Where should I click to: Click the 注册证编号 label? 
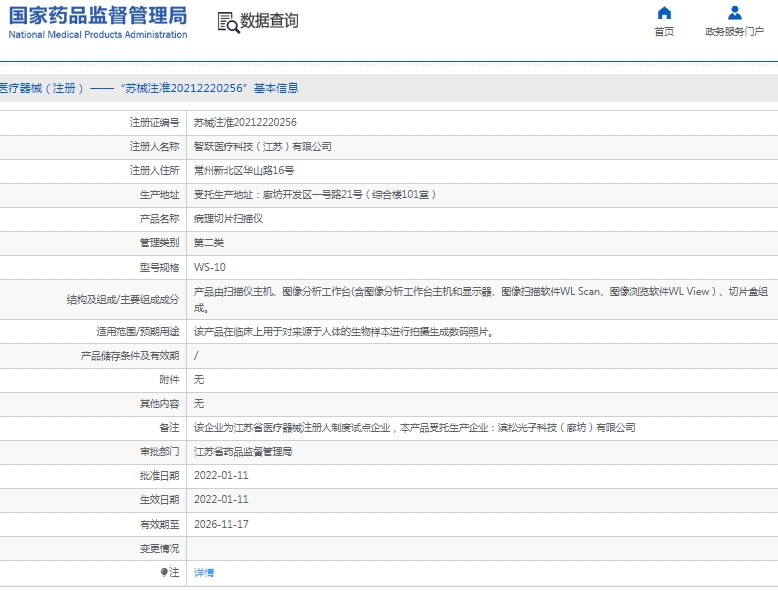tap(154, 123)
